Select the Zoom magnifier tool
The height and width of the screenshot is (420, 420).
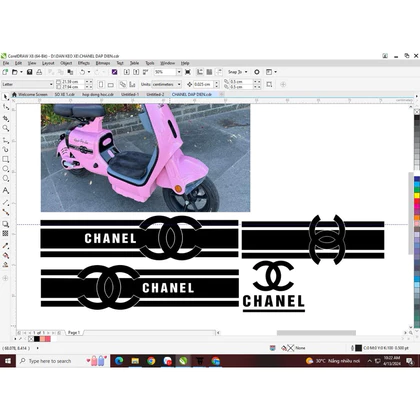click(x=6, y=128)
